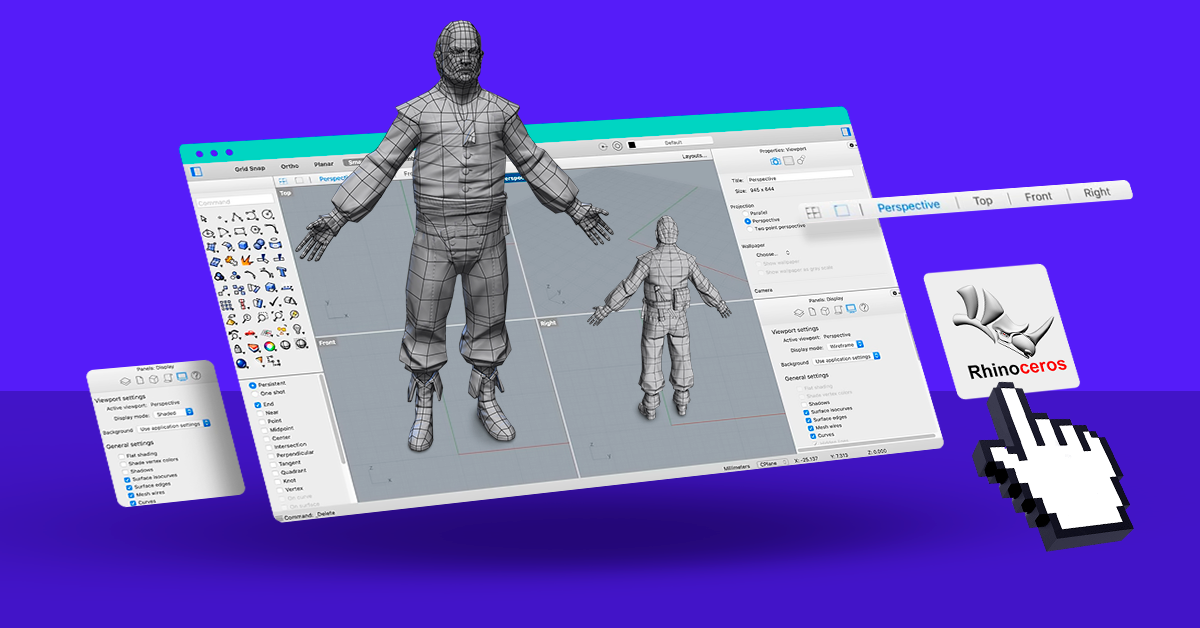Open the Default layer dropdown in top bar
The width and height of the screenshot is (1200, 628).
pos(671,143)
